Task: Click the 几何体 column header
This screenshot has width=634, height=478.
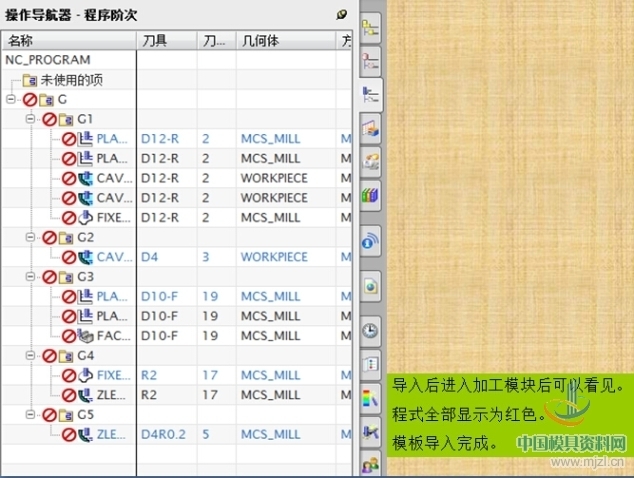Action: pos(283,40)
